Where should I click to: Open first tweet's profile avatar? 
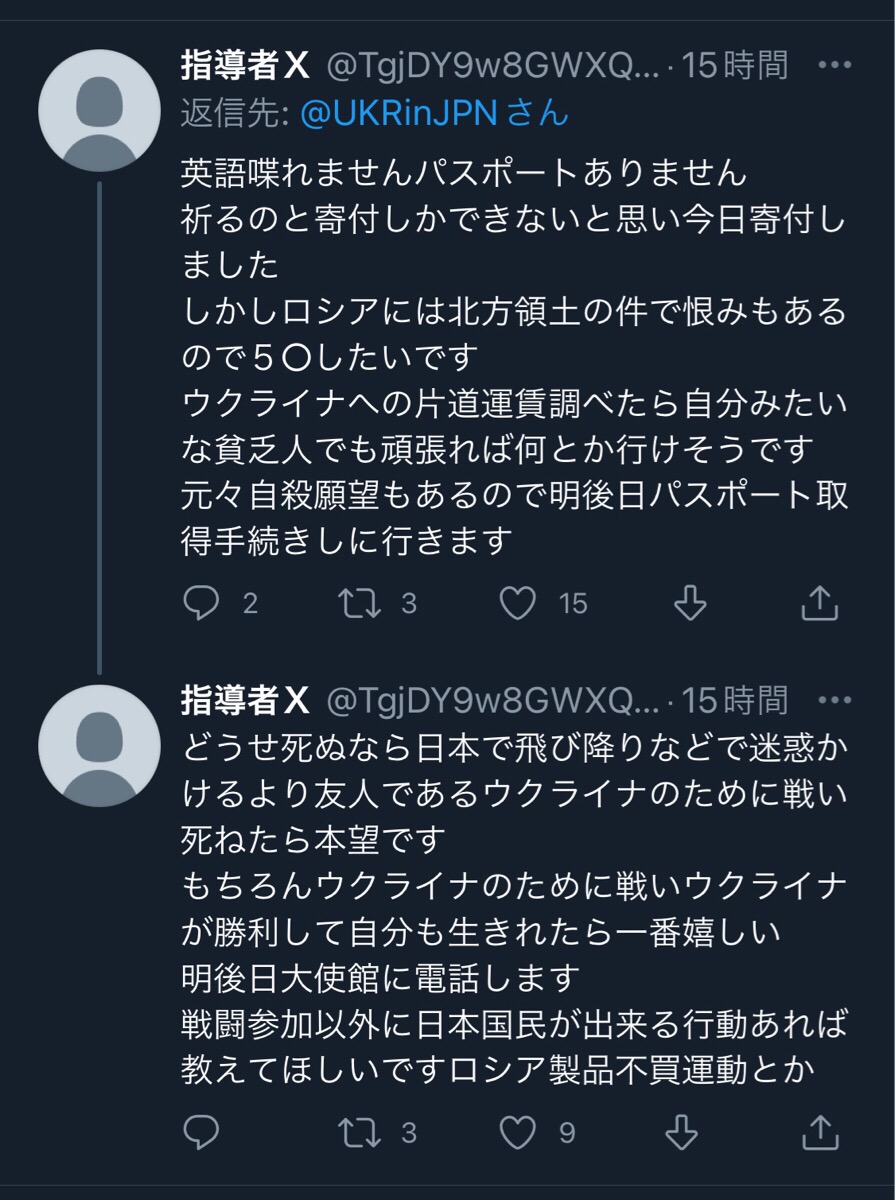(99, 110)
